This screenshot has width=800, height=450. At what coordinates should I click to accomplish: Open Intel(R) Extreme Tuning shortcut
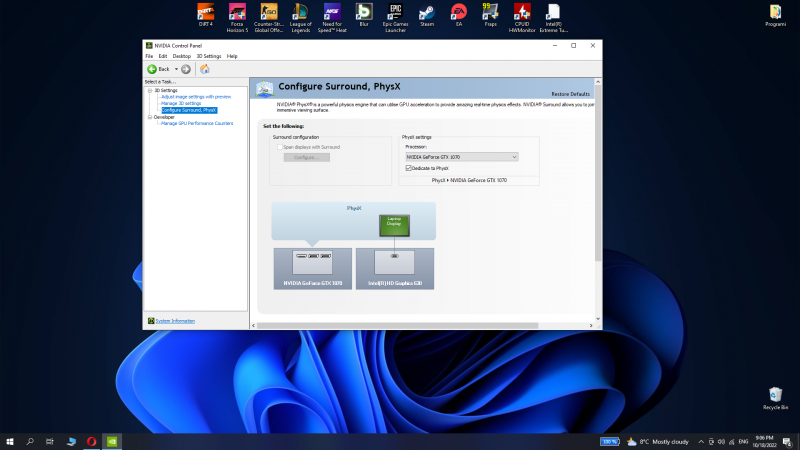tap(554, 18)
